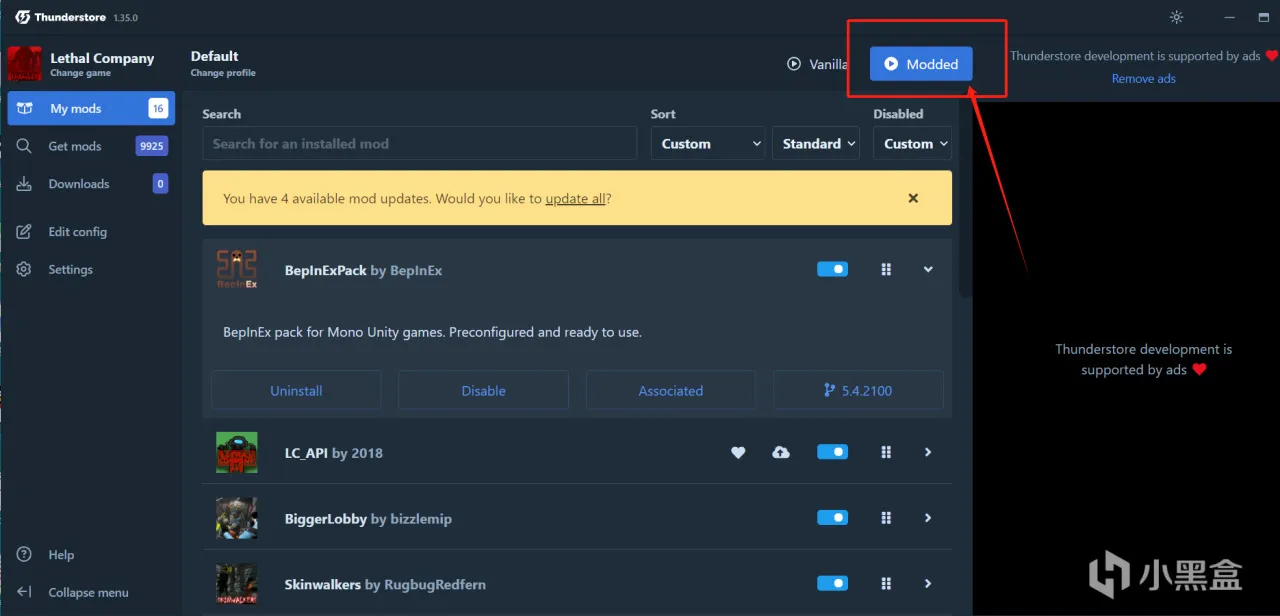Click the BiggerLobby mod icon

(237, 518)
